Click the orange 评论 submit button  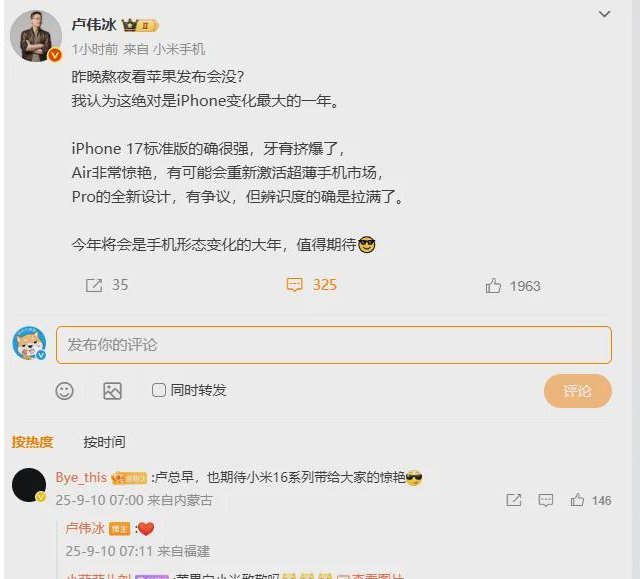(x=578, y=391)
